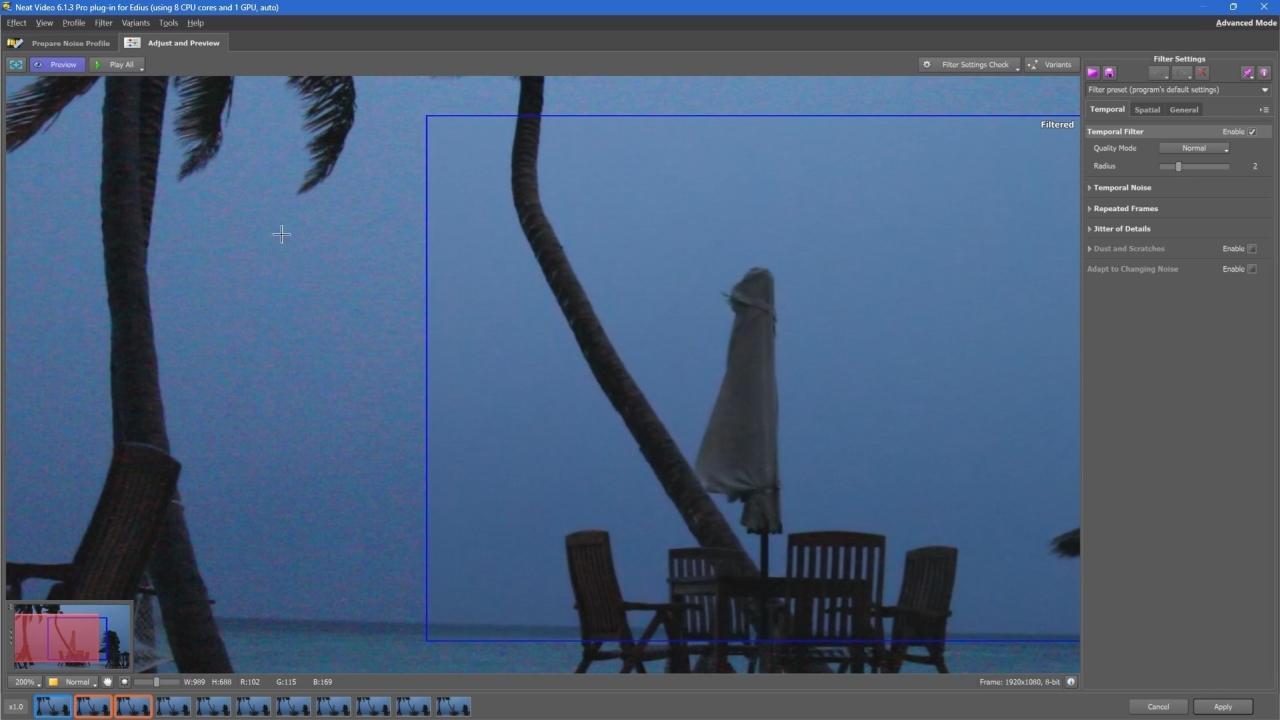Open the tab options menu icon
This screenshot has height=720, width=1280.
[x=1265, y=110]
